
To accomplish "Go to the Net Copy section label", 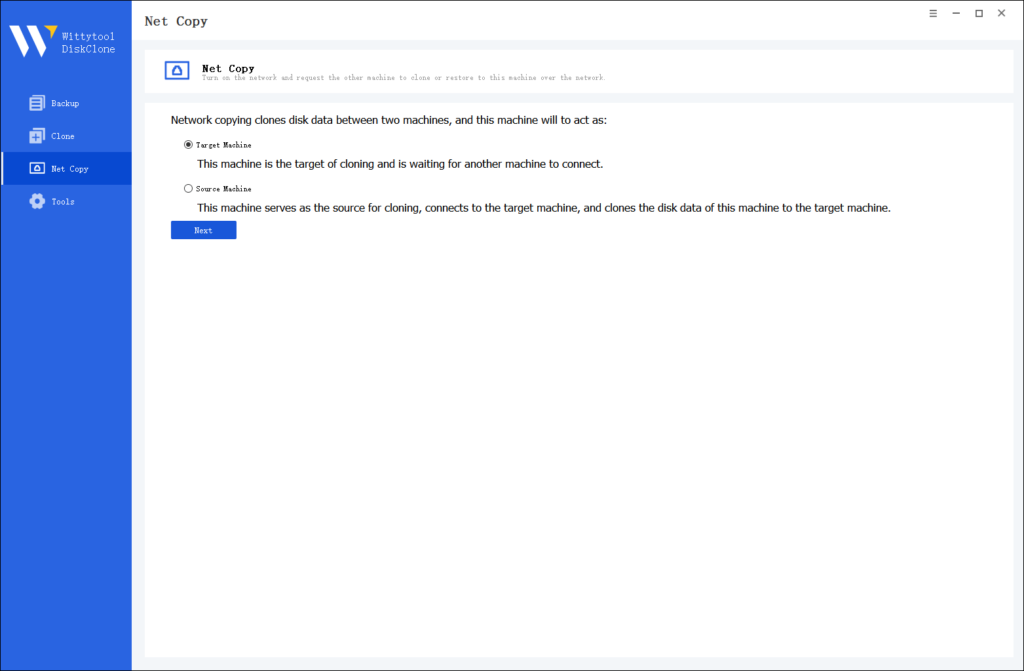I will point(70,169).
